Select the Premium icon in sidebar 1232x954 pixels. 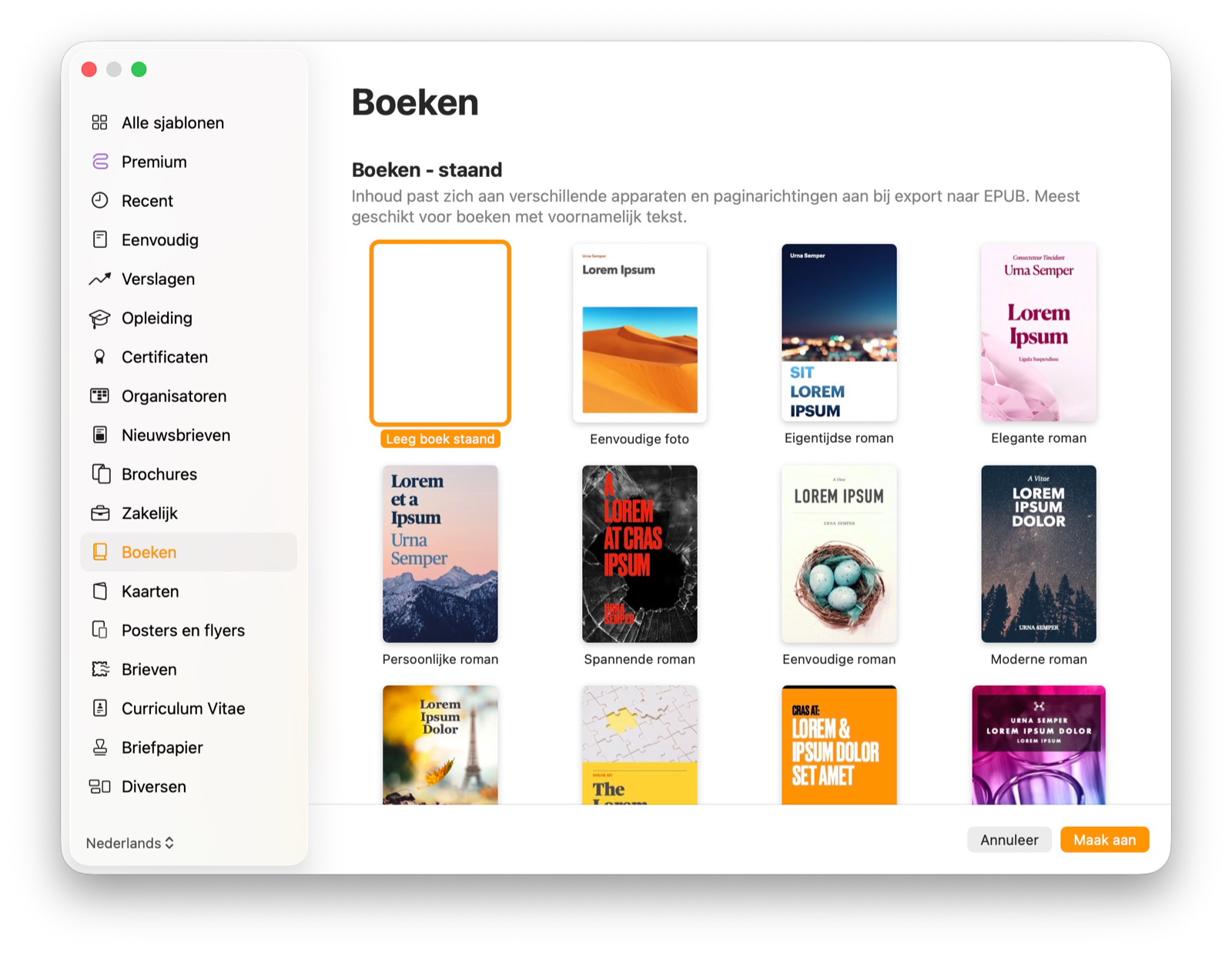pyautogui.click(x=99, y=162)
